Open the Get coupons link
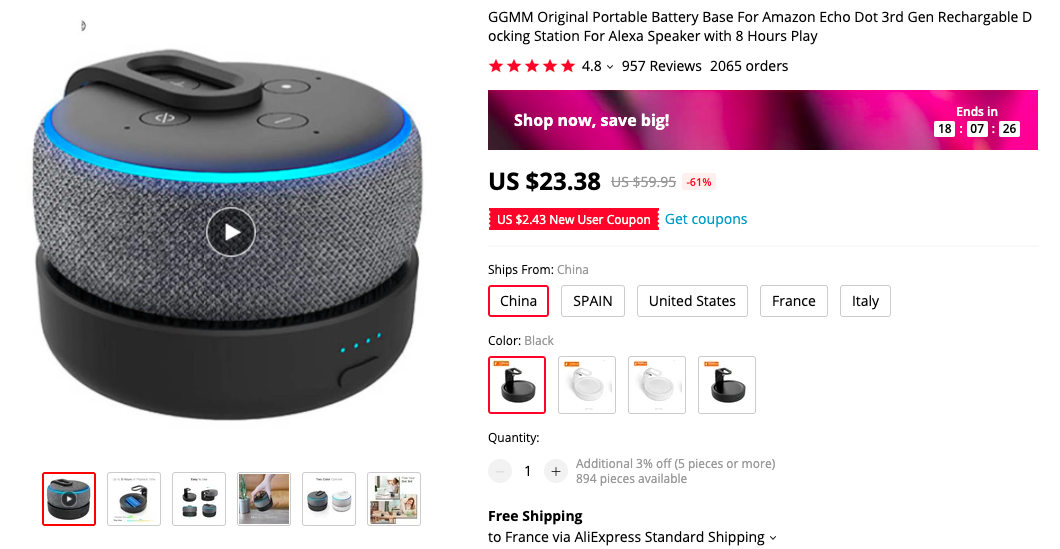 click(706, 219)
